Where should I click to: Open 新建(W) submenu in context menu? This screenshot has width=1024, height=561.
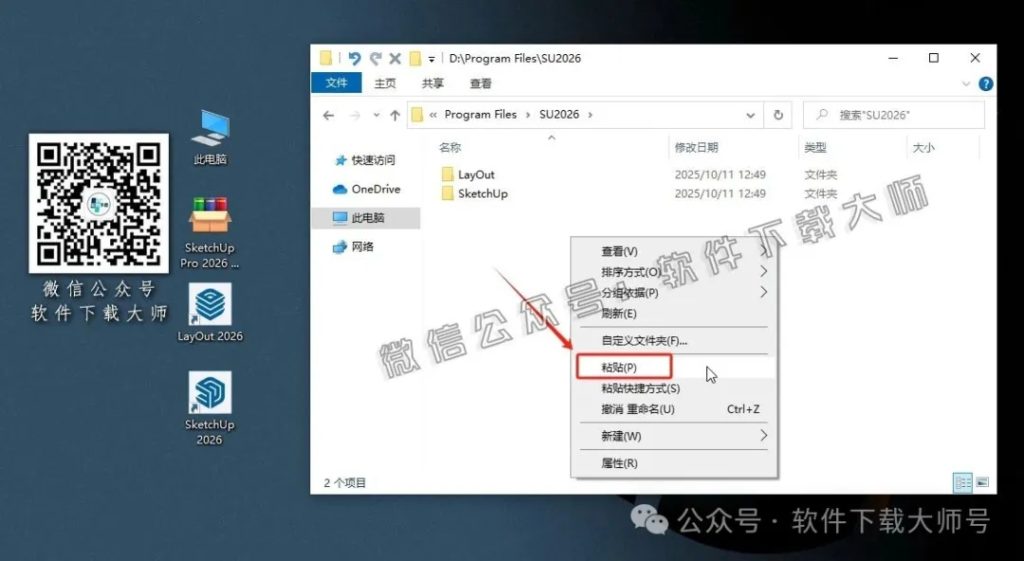tap(674, 436)
